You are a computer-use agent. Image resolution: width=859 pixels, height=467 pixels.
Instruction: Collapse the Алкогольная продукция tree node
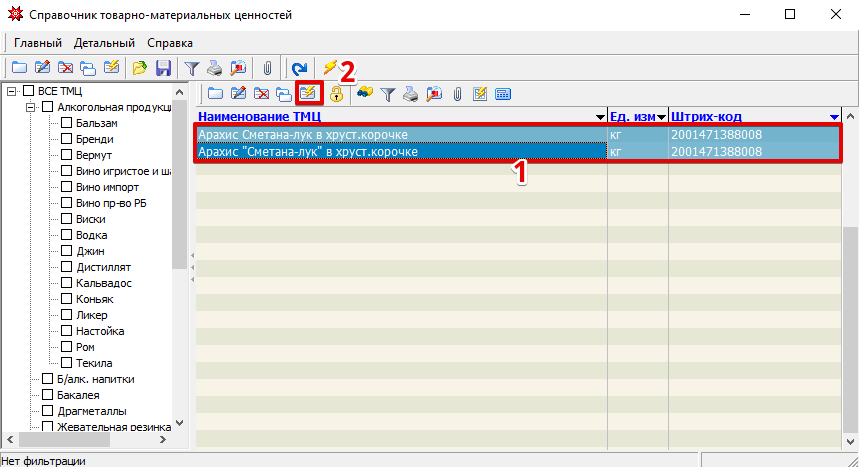point(31,107)
